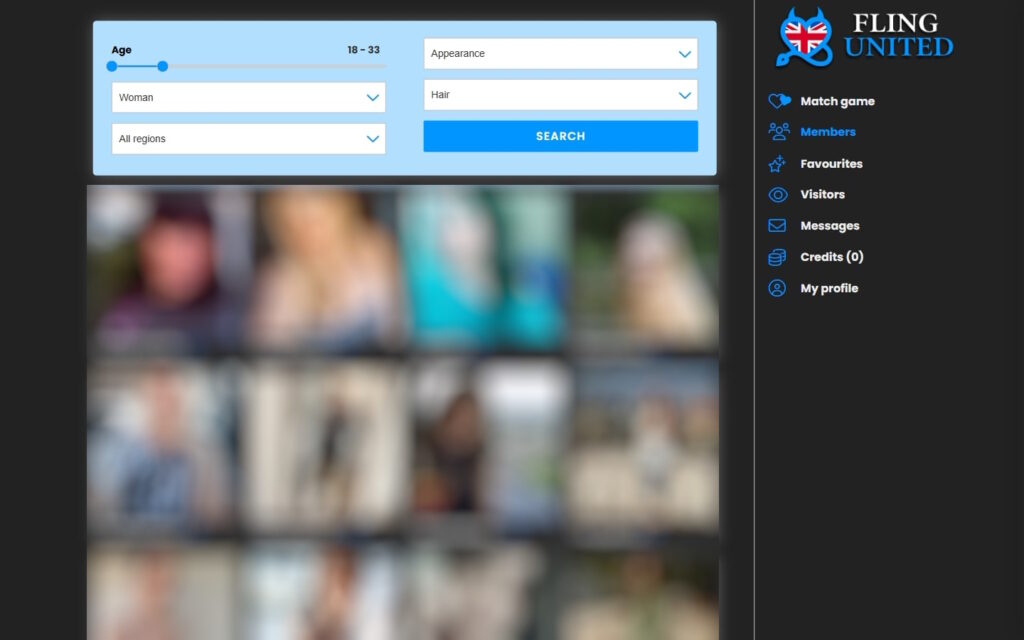1024x640 pixels.
Task: Open Credits (0) page
Action: tap(832, 257)
